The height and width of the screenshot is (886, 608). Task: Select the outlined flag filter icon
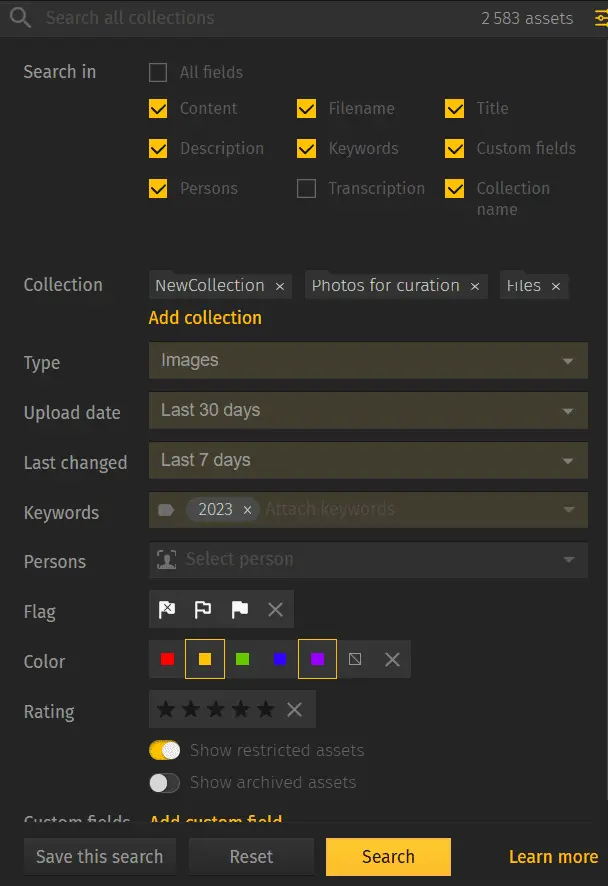[204, 609]
